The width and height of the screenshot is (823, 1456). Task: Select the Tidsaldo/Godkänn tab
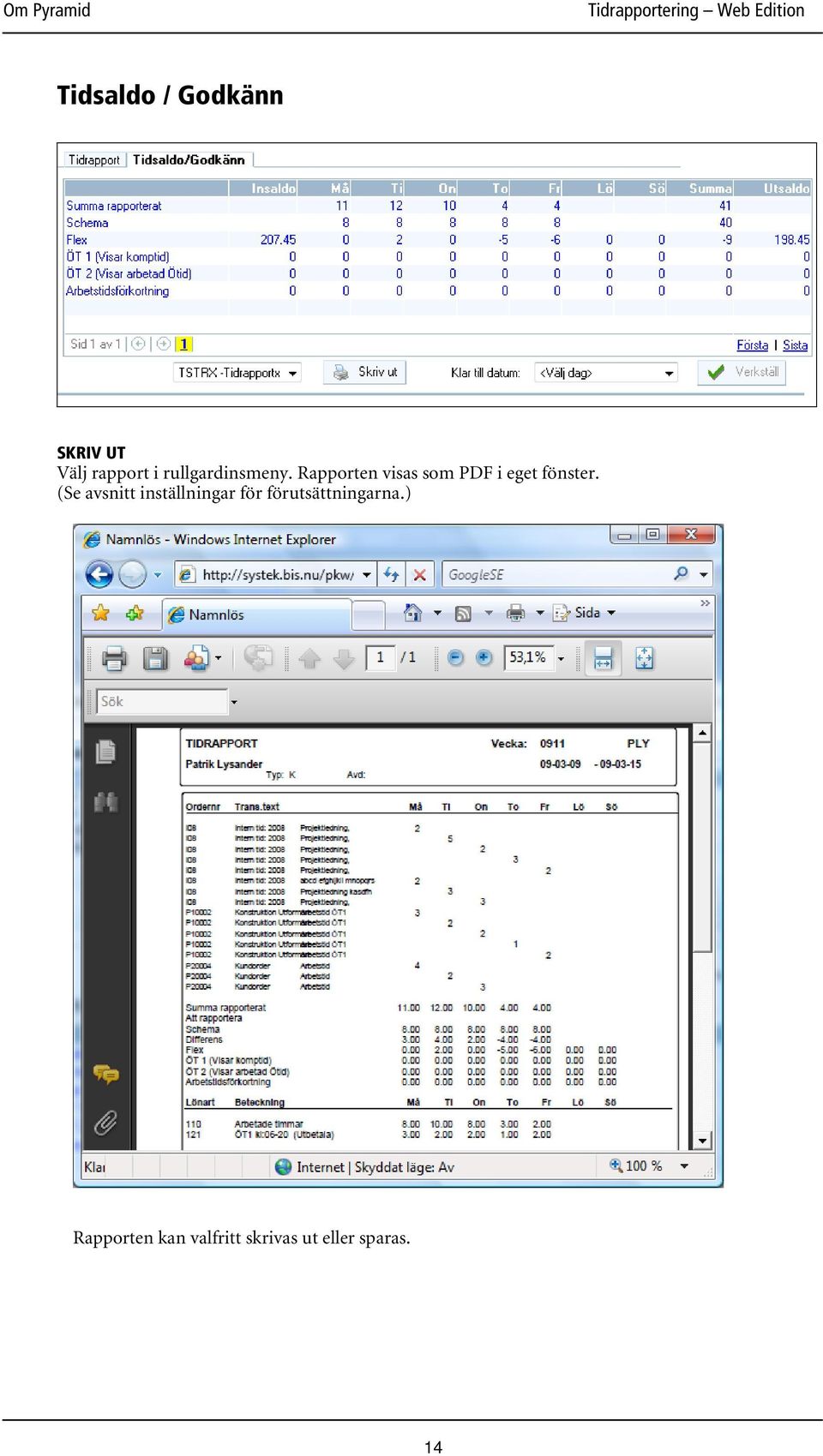click(189, 160)
